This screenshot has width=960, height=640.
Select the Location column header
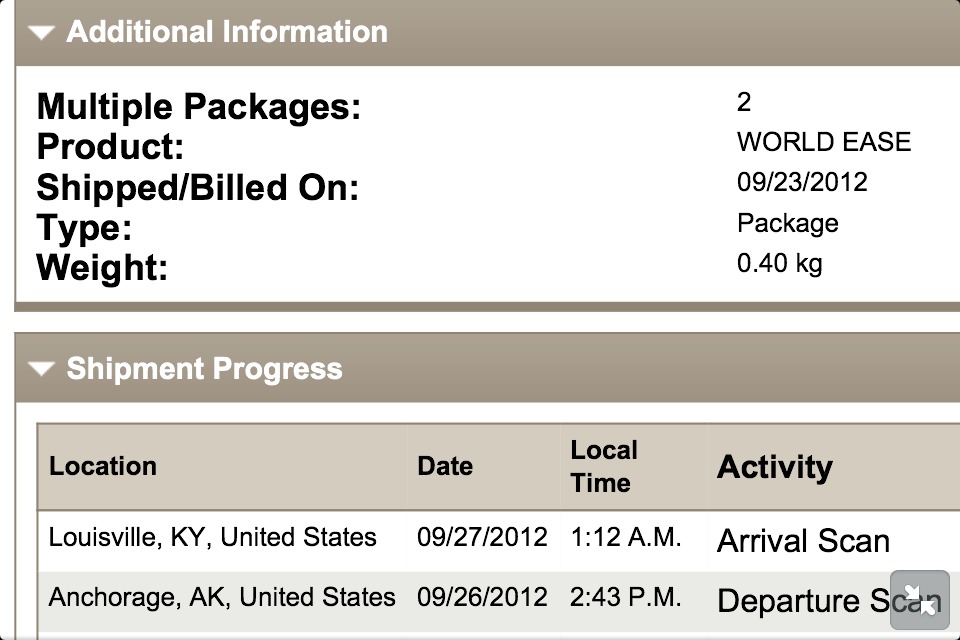[x=103, y=466]
